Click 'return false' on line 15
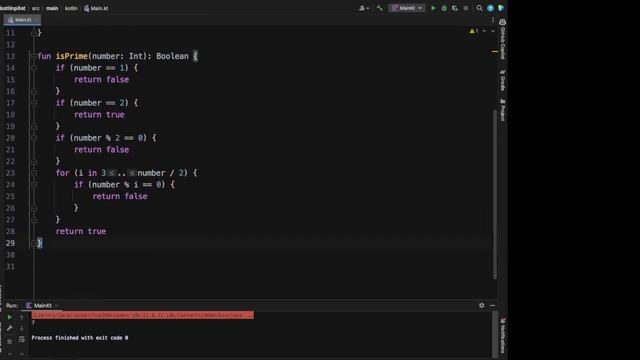The width and height of the screenshot is (640, 360). pos(101,80)
